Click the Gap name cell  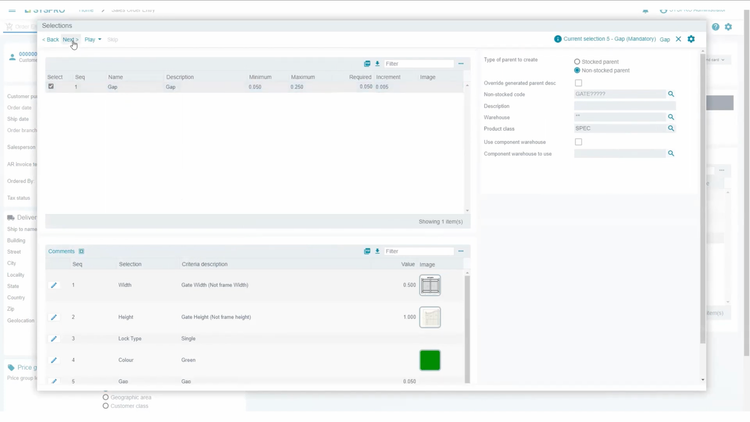(112, 87)
